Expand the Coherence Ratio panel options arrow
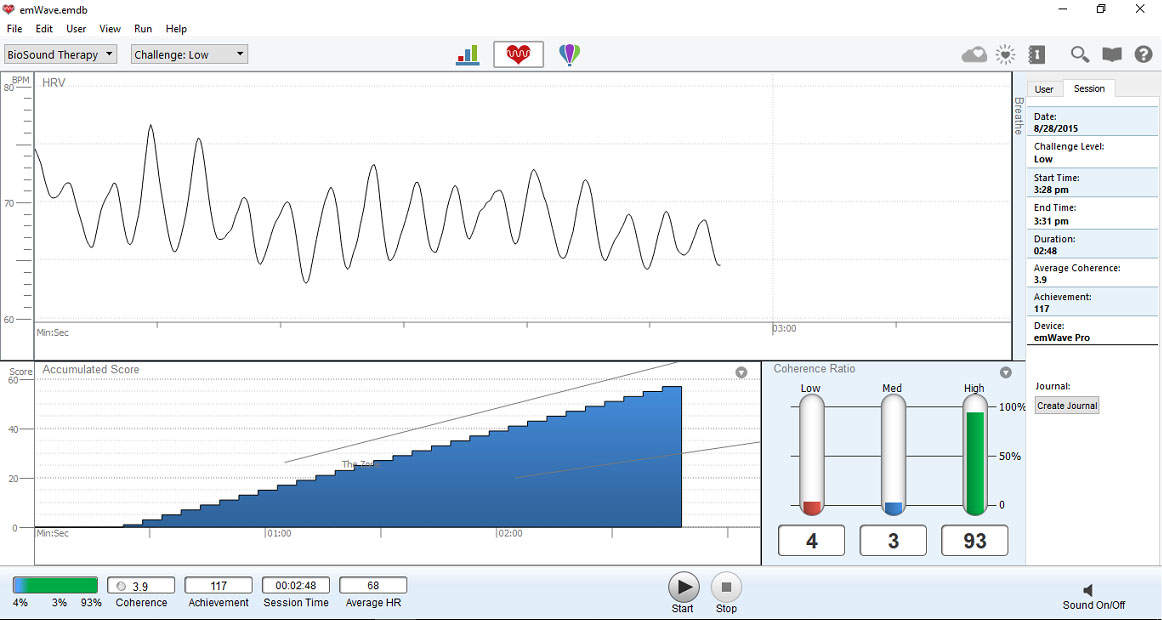The image size is (1162, 620). (1005, 372)
